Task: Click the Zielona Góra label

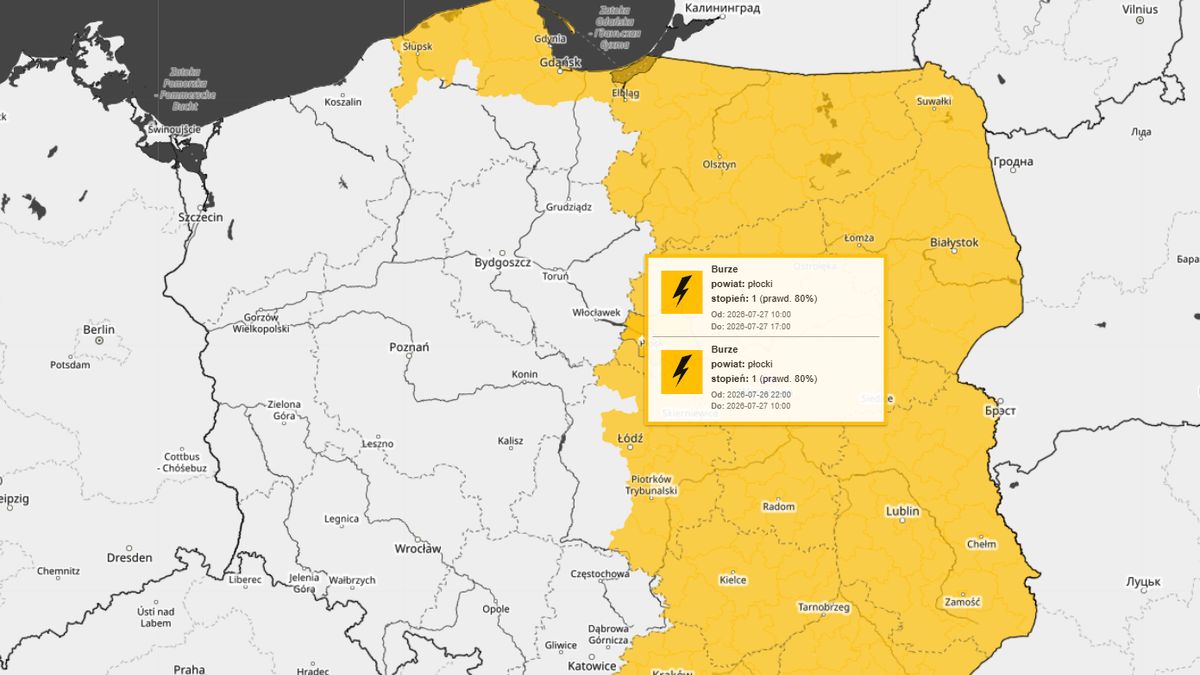Action: [284, 410]
